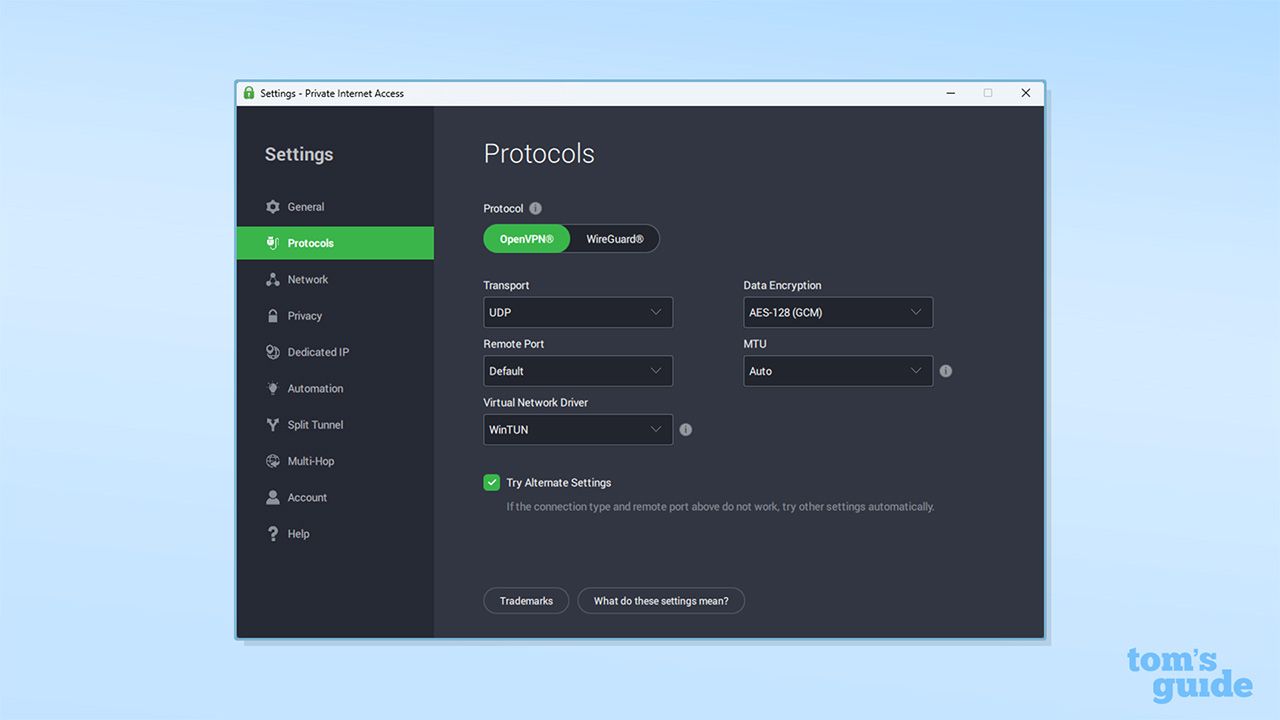The image size is (1280, 720).
Task: Open the Dedicated IP section
Action: (x=318, y=352)
